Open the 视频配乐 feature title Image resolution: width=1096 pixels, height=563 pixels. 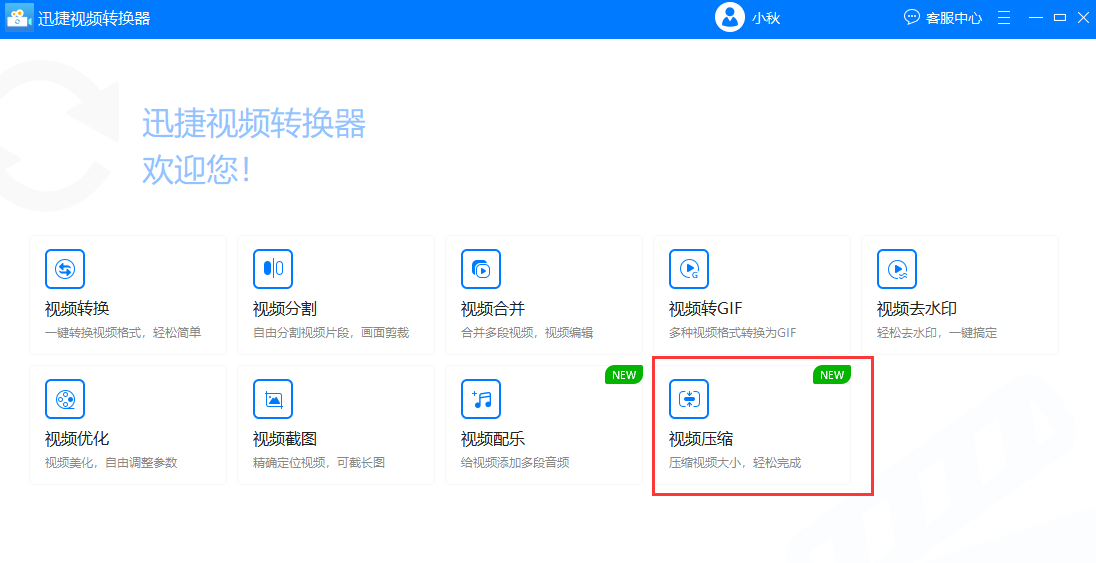click(x=493, y=439)
